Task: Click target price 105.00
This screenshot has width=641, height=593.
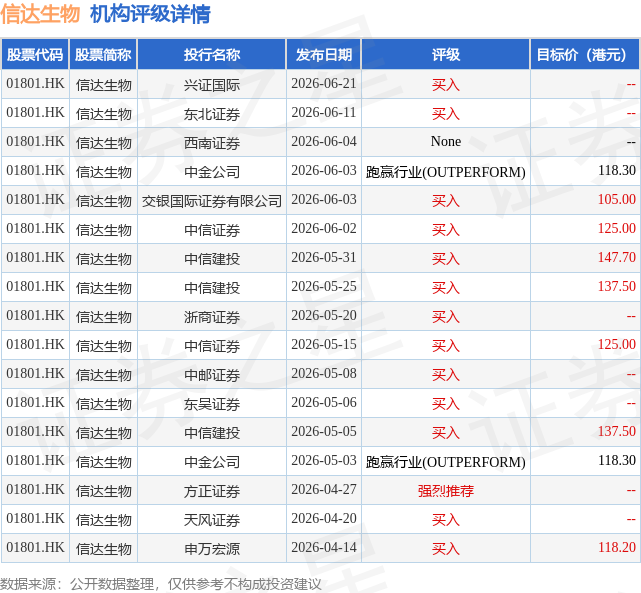Action: 616,199
